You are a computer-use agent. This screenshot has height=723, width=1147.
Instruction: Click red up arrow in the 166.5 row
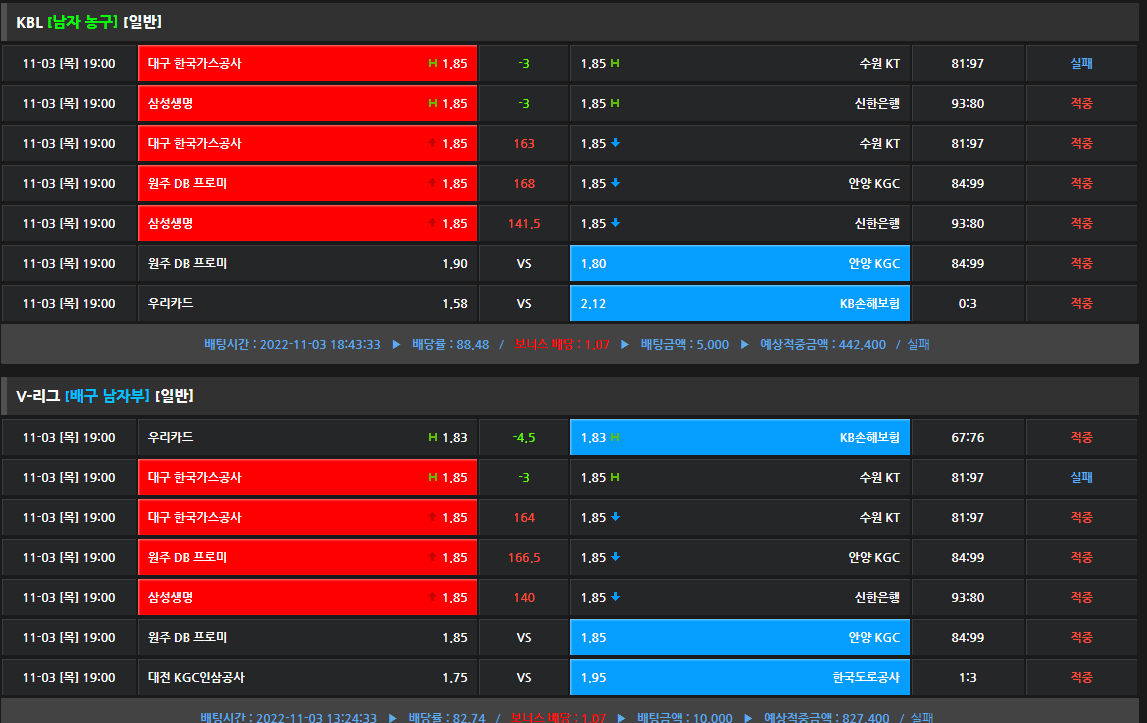[x=432, y=558]
